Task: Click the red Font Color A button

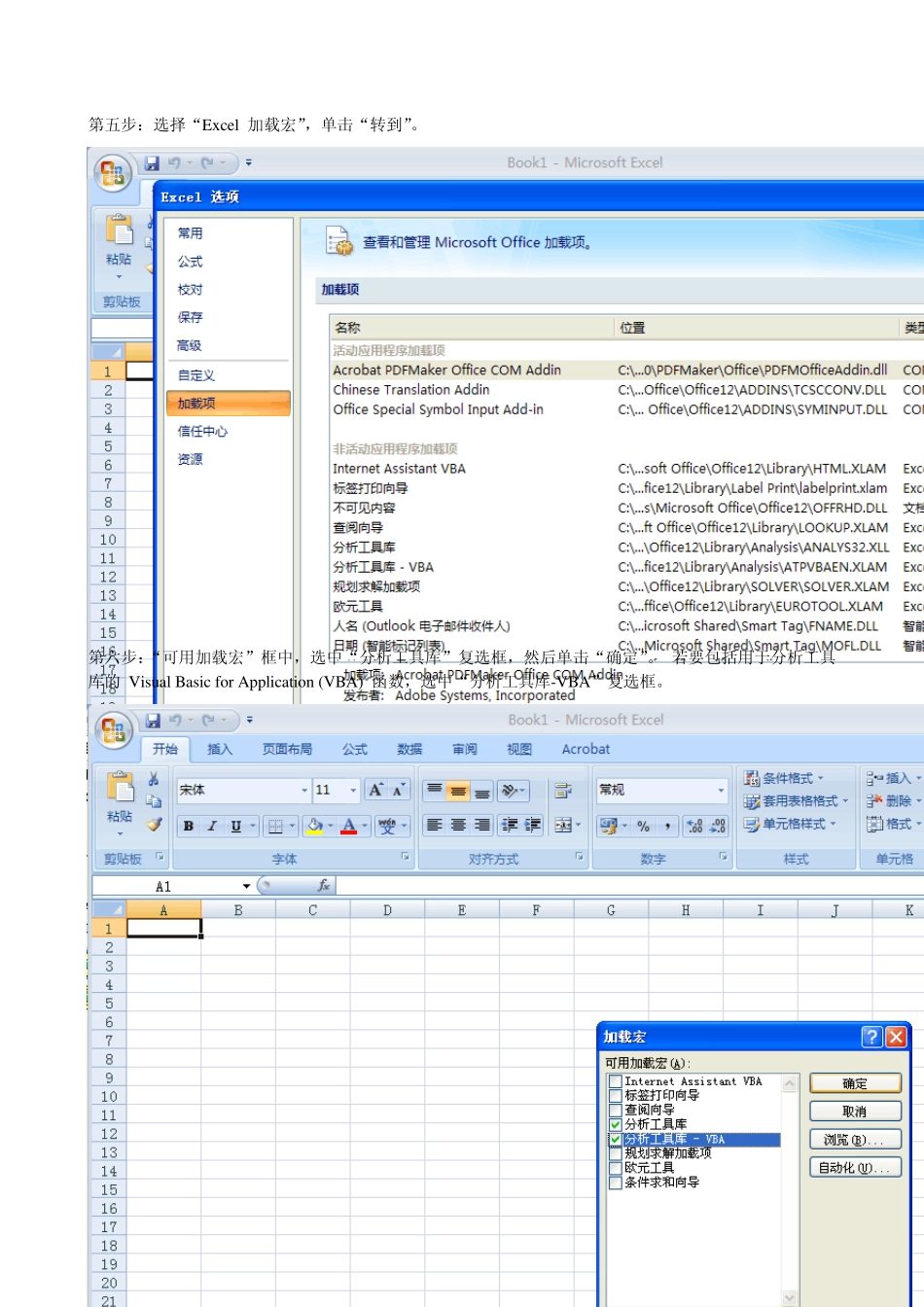Action: pyautogui.click(x=349, y=826)
